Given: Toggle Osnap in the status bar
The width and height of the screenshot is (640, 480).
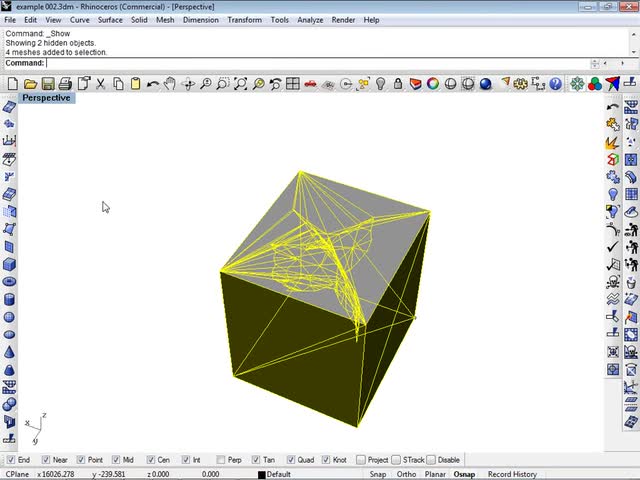Looking at the screenshot, I should (464, 474).
